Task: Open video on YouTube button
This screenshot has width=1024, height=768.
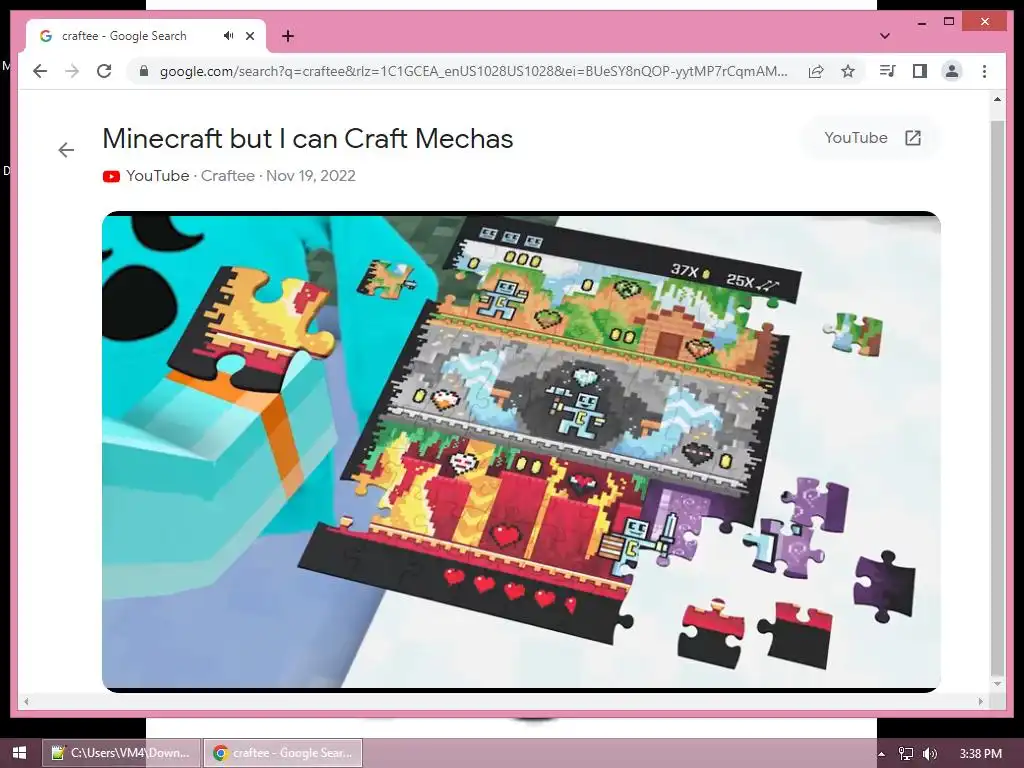Action: click(x=872, y=138)
